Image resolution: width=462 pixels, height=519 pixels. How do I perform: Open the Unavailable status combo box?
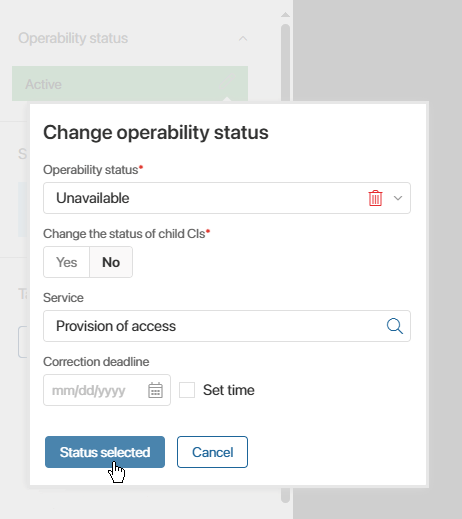pos(227,198)
